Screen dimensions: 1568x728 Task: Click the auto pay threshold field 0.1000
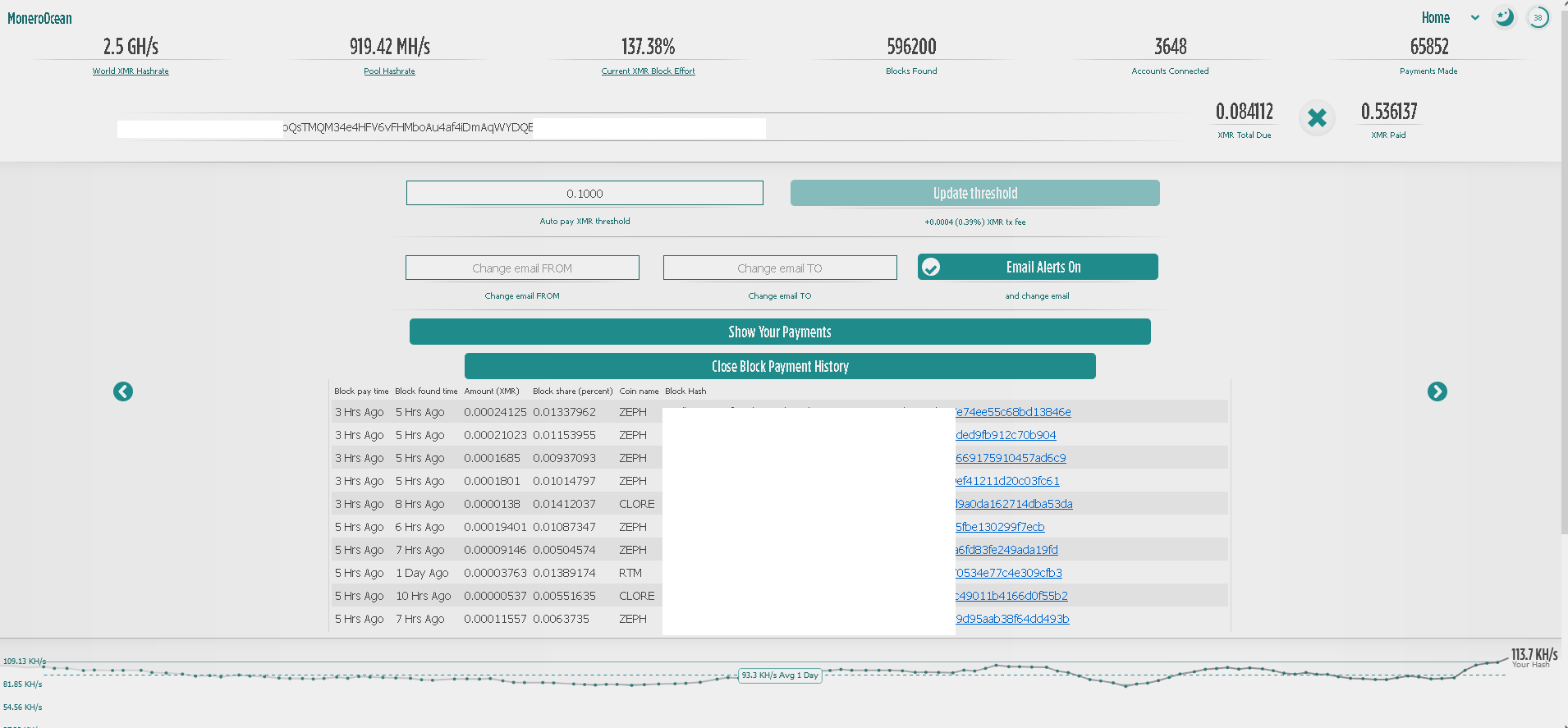pyautogui.click(x=585, y=193)
